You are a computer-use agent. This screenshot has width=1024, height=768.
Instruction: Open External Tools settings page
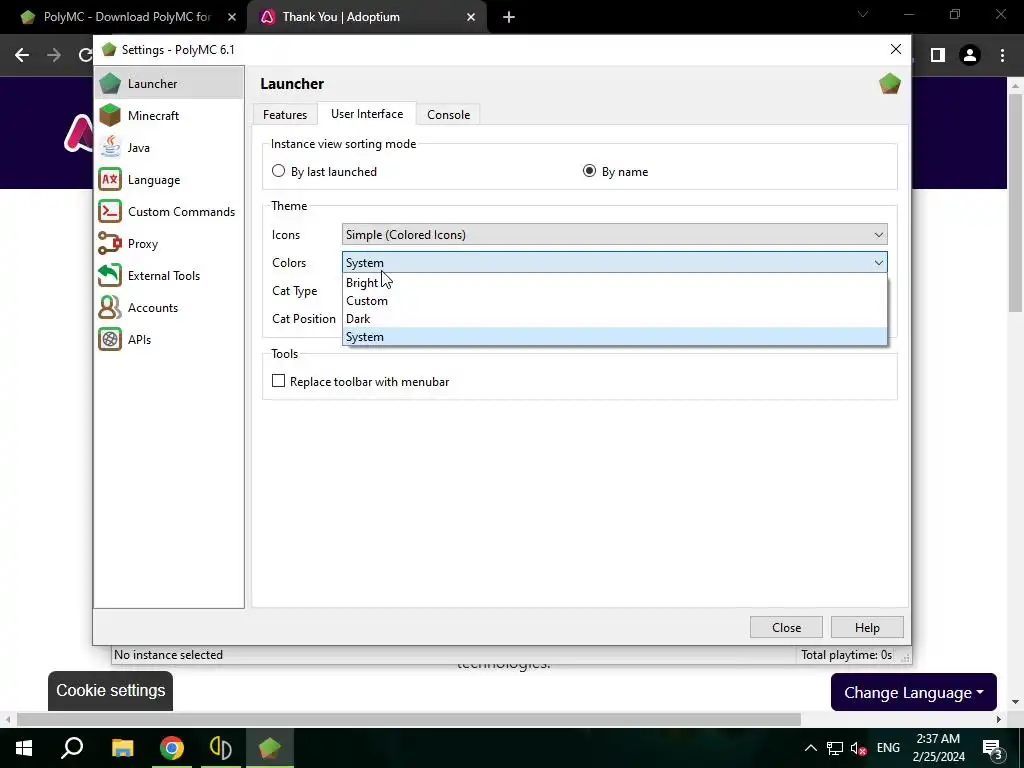(169, 276)
